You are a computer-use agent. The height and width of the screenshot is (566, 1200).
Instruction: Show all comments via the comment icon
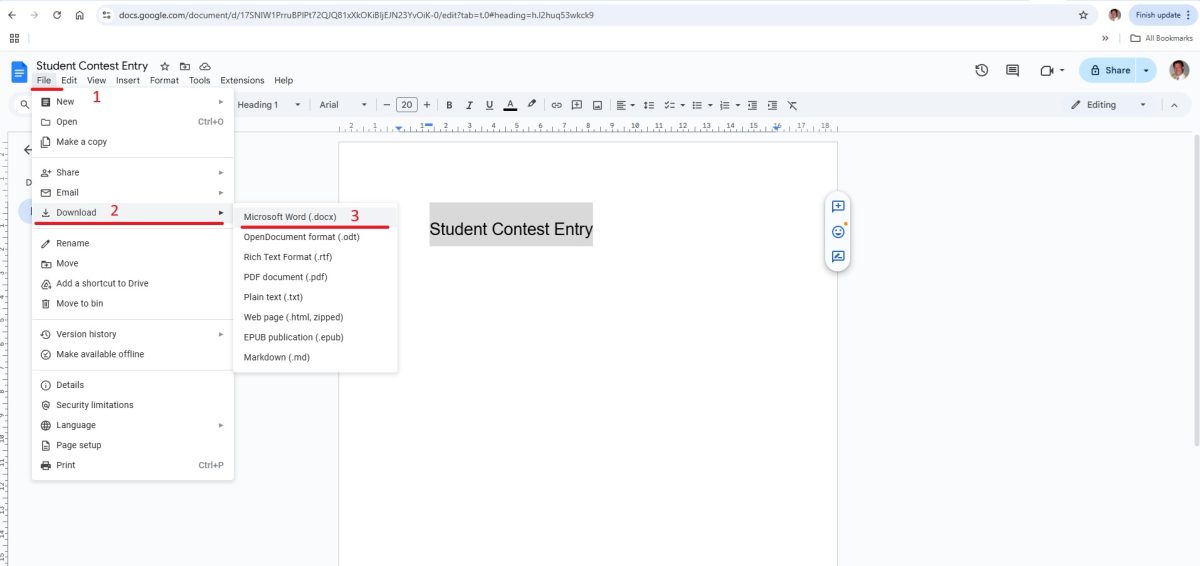click(1012, 70)
